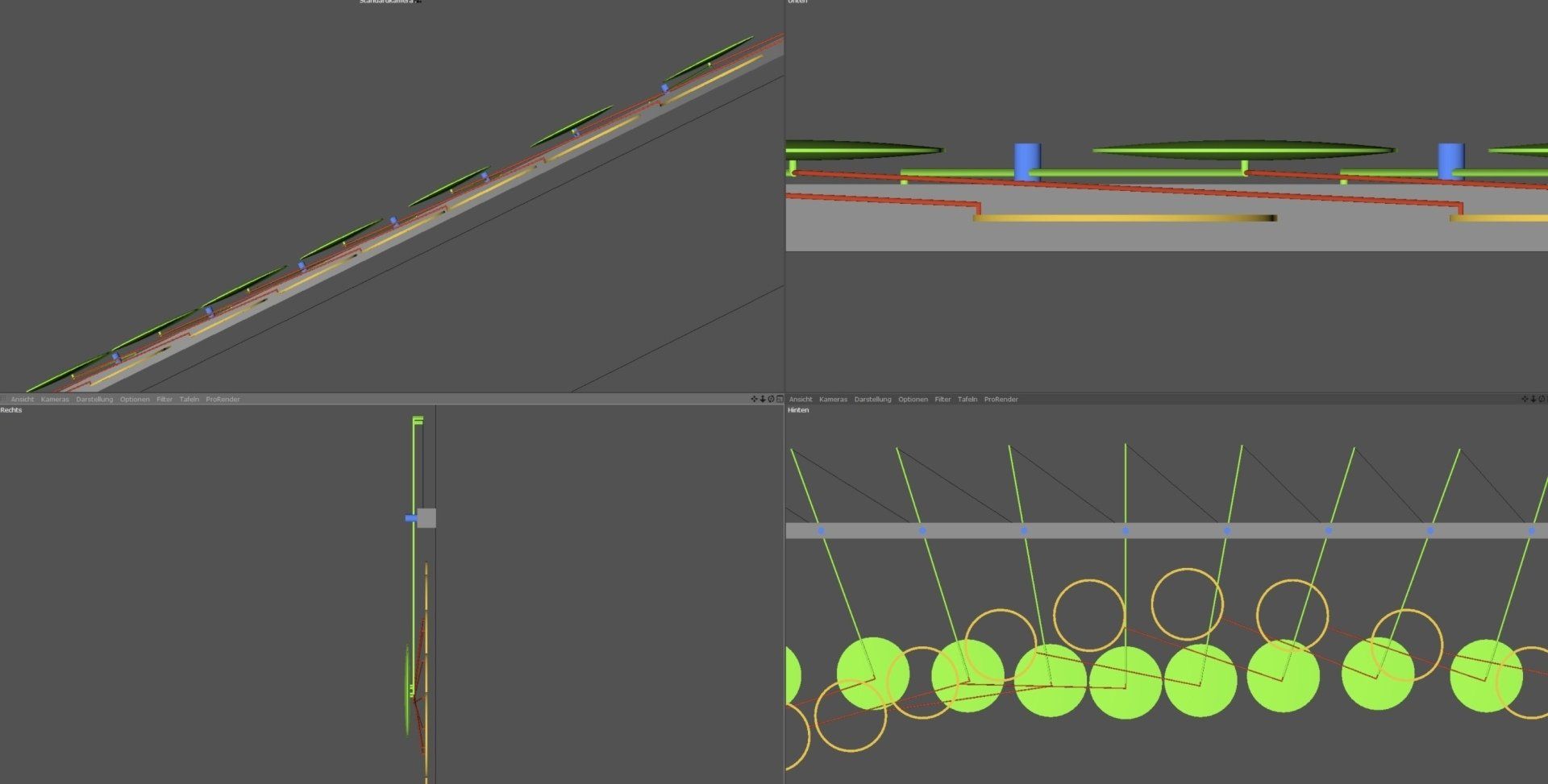This screenshot has width=1548, height=784.
Task: Open the Darstellung menu in the Hinten viewport
Action: tap(873, 400)
